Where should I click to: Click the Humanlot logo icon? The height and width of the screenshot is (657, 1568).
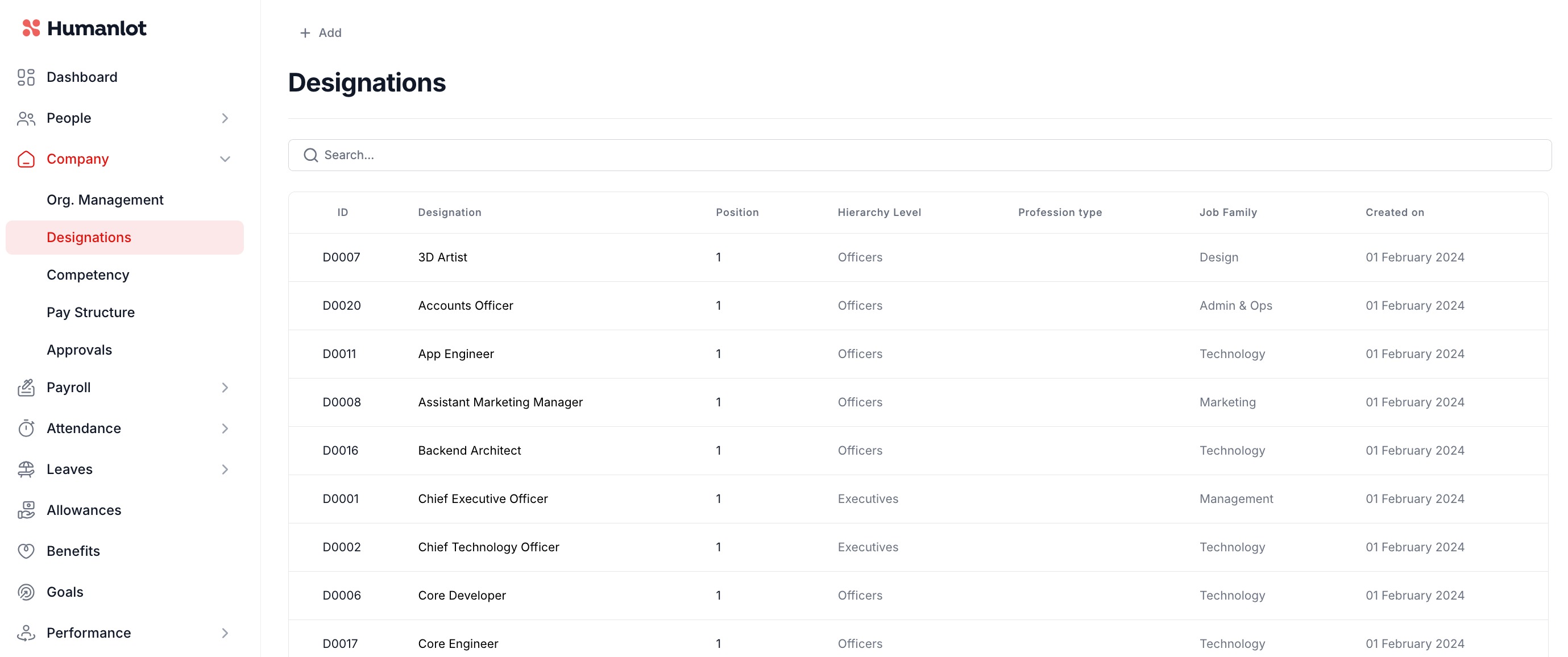point(31,28)
